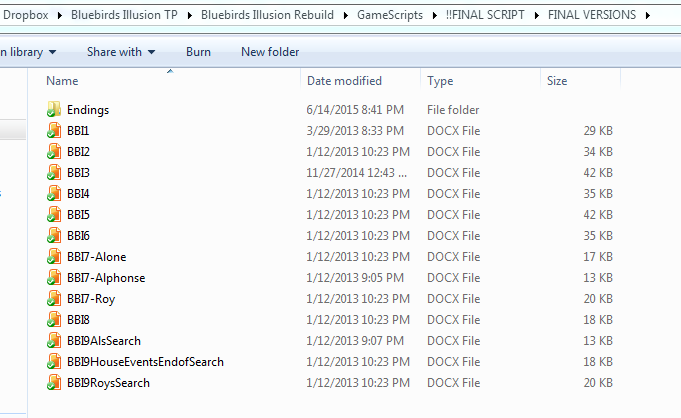Click the 29 KB size cell

coord(598,131)
